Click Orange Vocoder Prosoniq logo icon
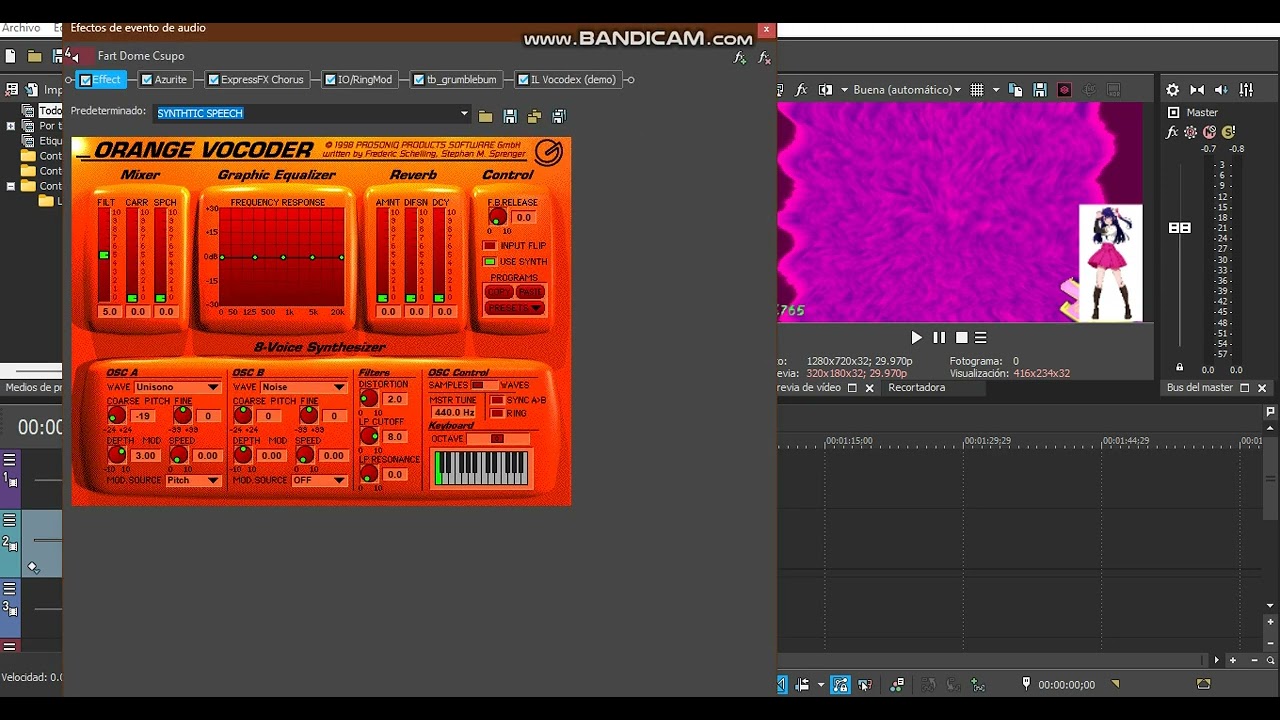Image resolution: width=1280 pixels, height=720 pixels. pyautogui.click(x=548, y=152)
